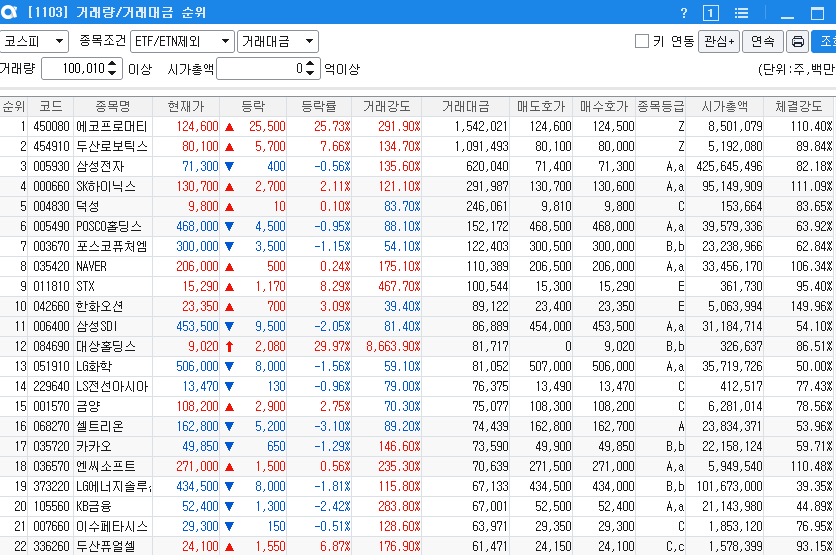The height and width of the screenshot is (555, 836).
Task: Expand the ETF/ETN제외 condition dropdown
Action: tap(182, 41)
